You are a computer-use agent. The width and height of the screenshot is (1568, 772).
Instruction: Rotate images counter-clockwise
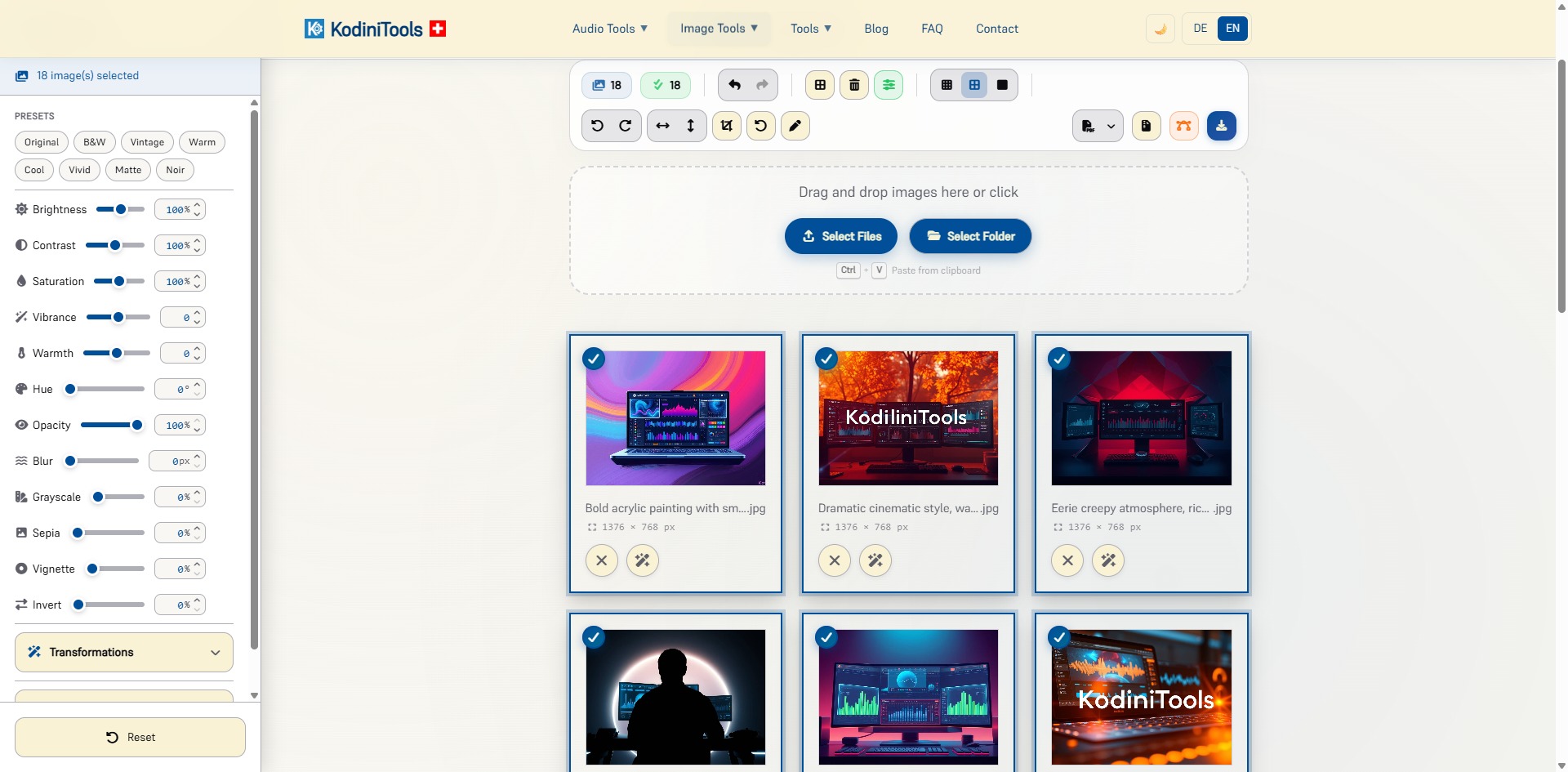(598, 126)
